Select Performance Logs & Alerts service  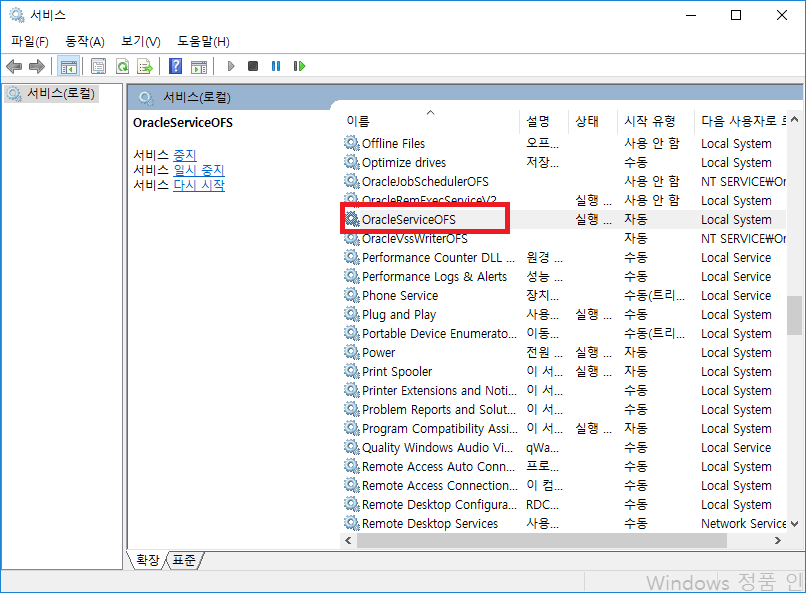click(x=564, y=276)
